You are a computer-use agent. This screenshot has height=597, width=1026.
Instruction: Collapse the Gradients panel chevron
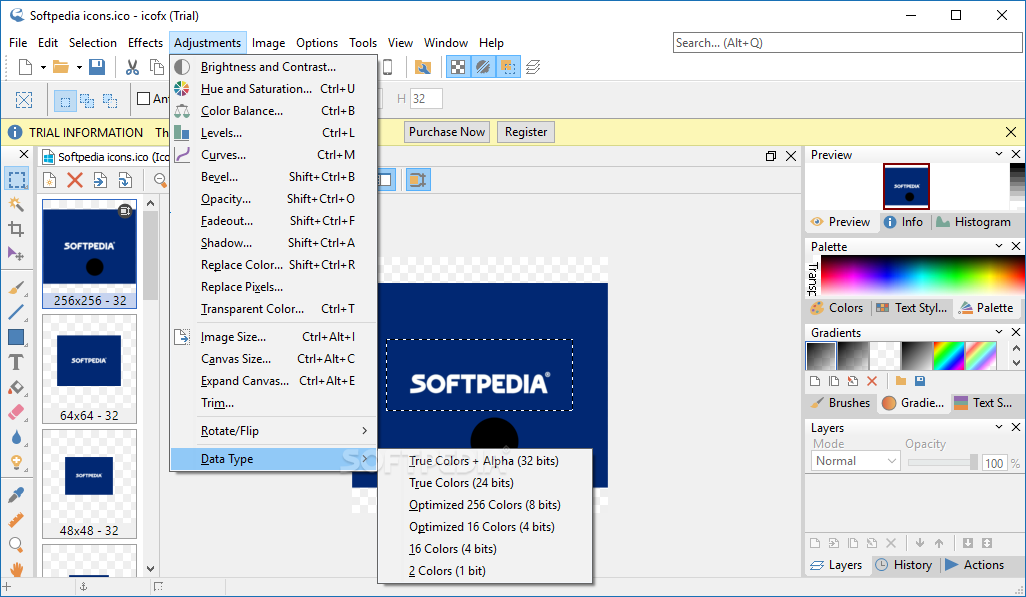(x=999, y=332)
